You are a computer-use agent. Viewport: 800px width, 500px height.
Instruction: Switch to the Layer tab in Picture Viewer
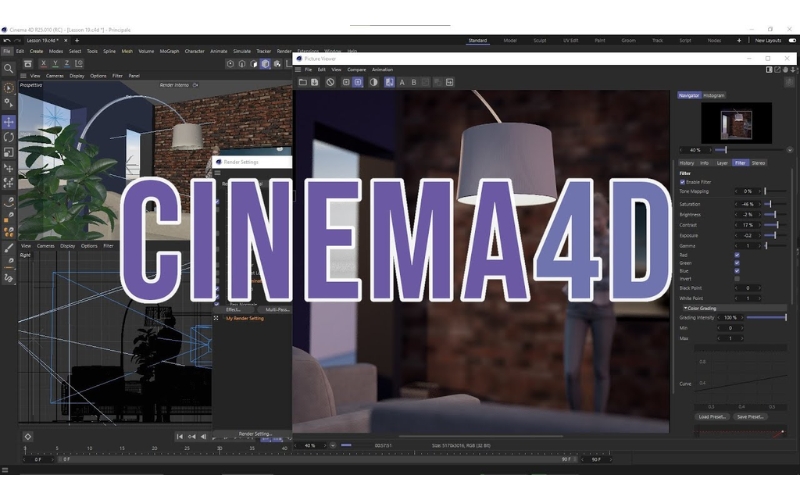[x=722, y=163]
